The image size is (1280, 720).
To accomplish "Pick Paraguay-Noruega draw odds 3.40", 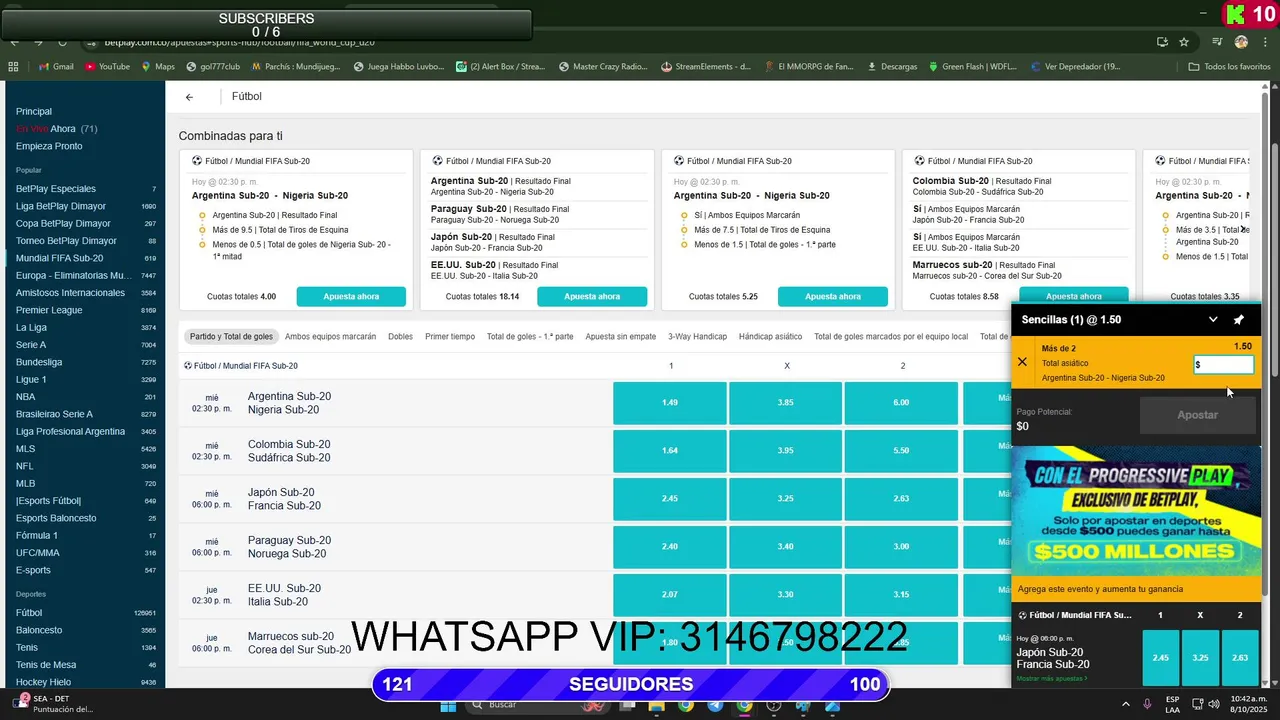I will click(x=786, y=547).
